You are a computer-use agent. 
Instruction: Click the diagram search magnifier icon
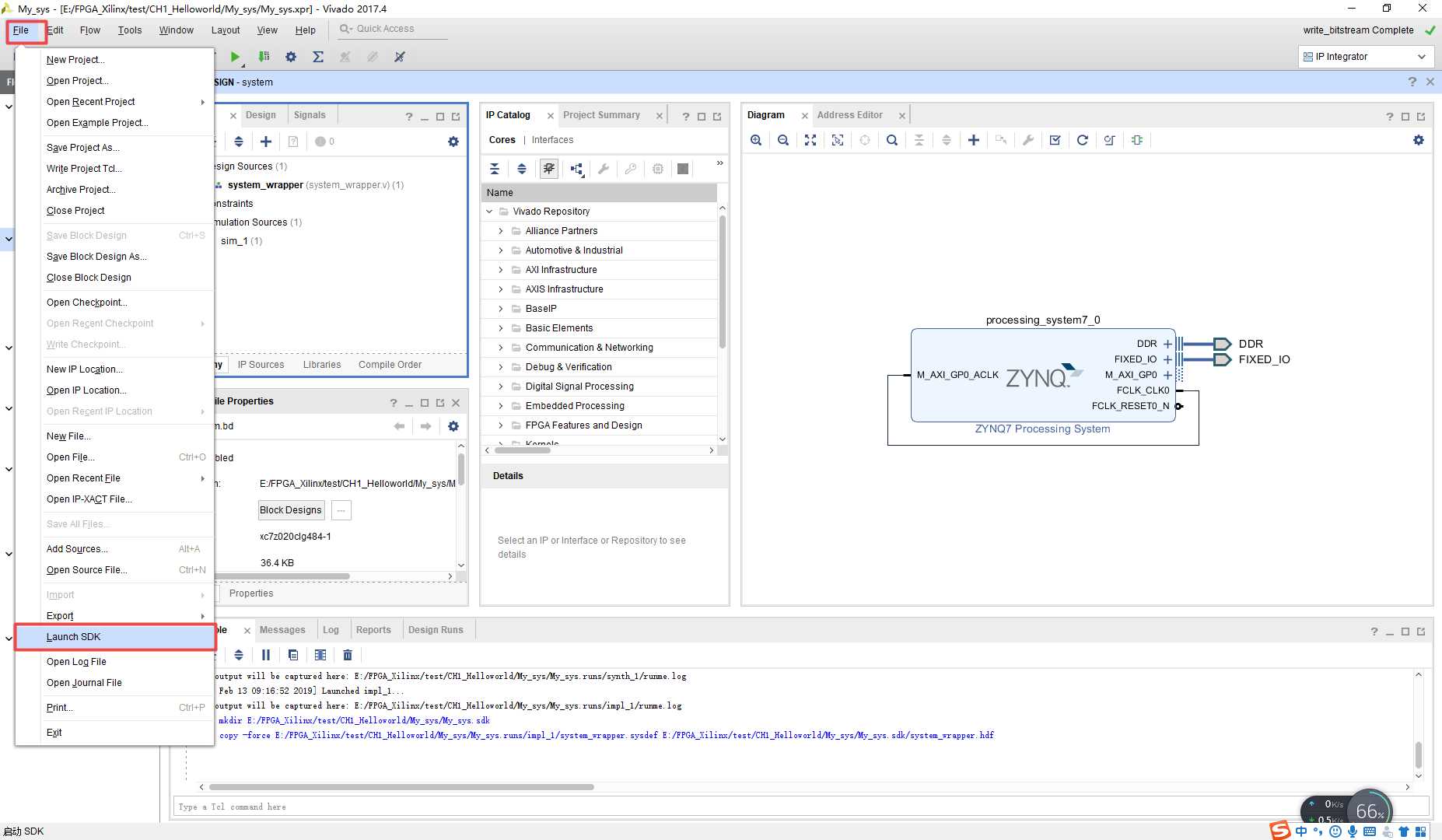pos(892,140)
